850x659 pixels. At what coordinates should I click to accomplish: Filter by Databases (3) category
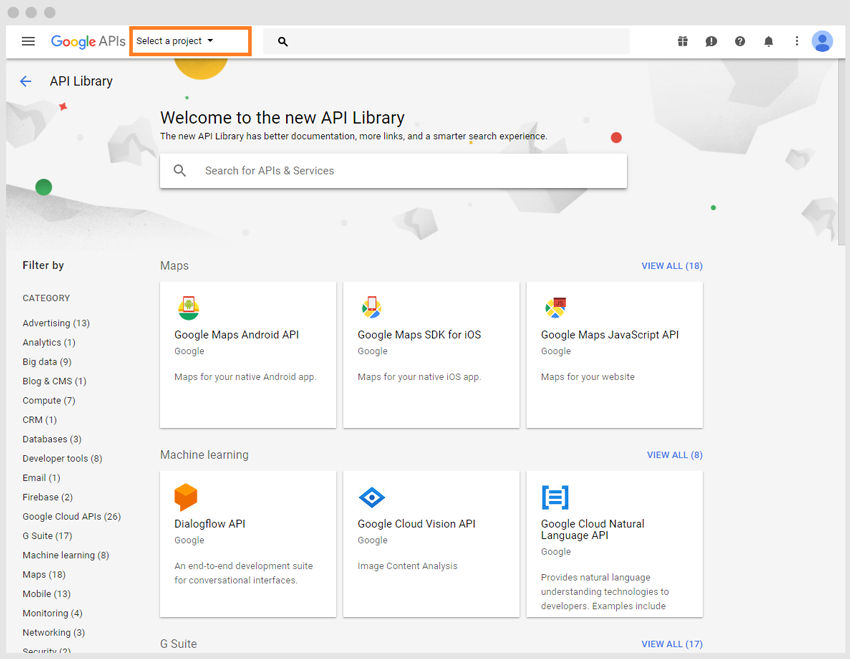(52, 439)
